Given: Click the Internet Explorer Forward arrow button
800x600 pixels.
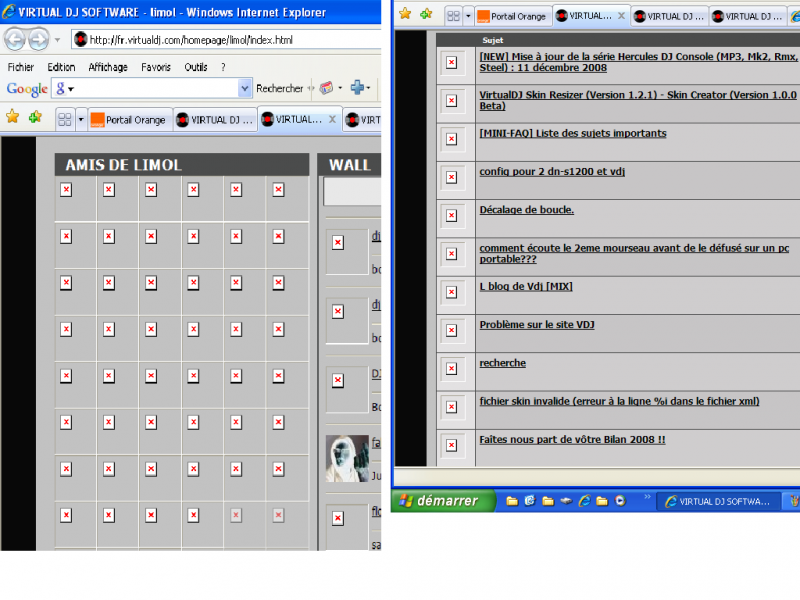Looking at the screenshot, I should pos(38,39).
